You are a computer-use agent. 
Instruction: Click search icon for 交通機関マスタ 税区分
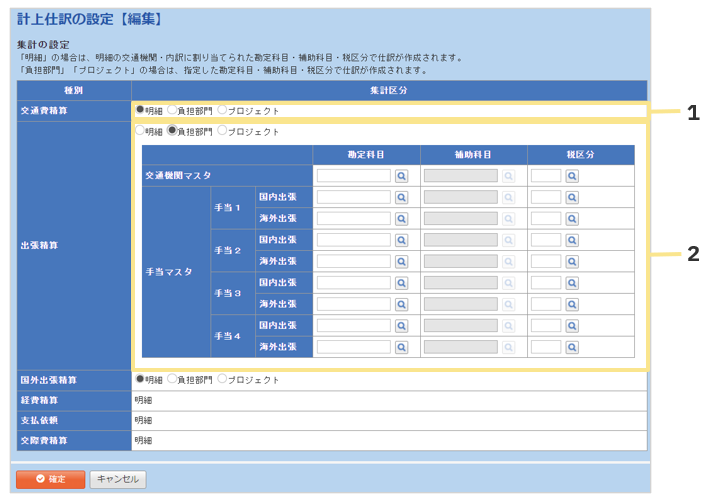(x=572, y=176)
